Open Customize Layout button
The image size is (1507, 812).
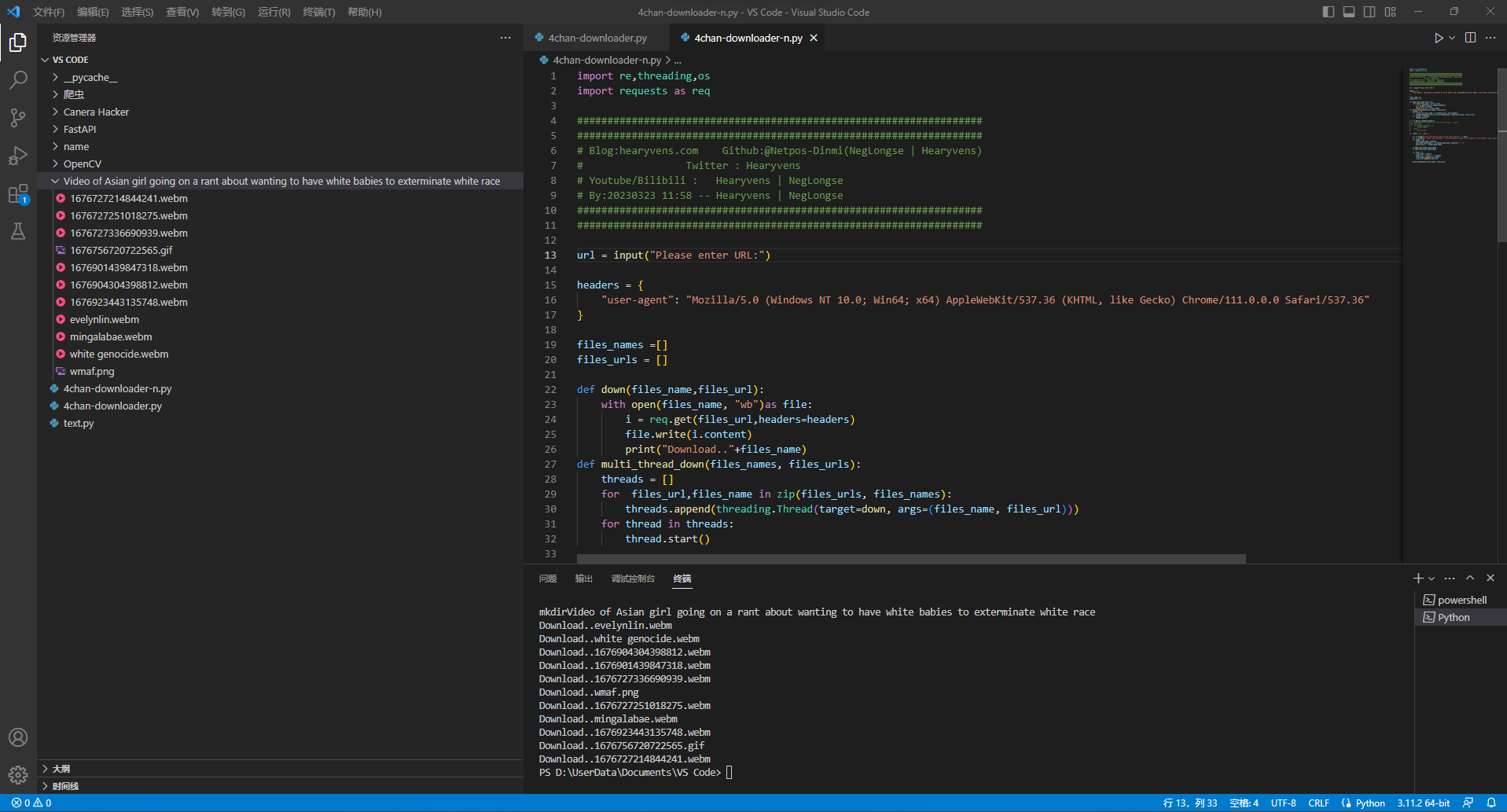click(x=1391, y=12)
